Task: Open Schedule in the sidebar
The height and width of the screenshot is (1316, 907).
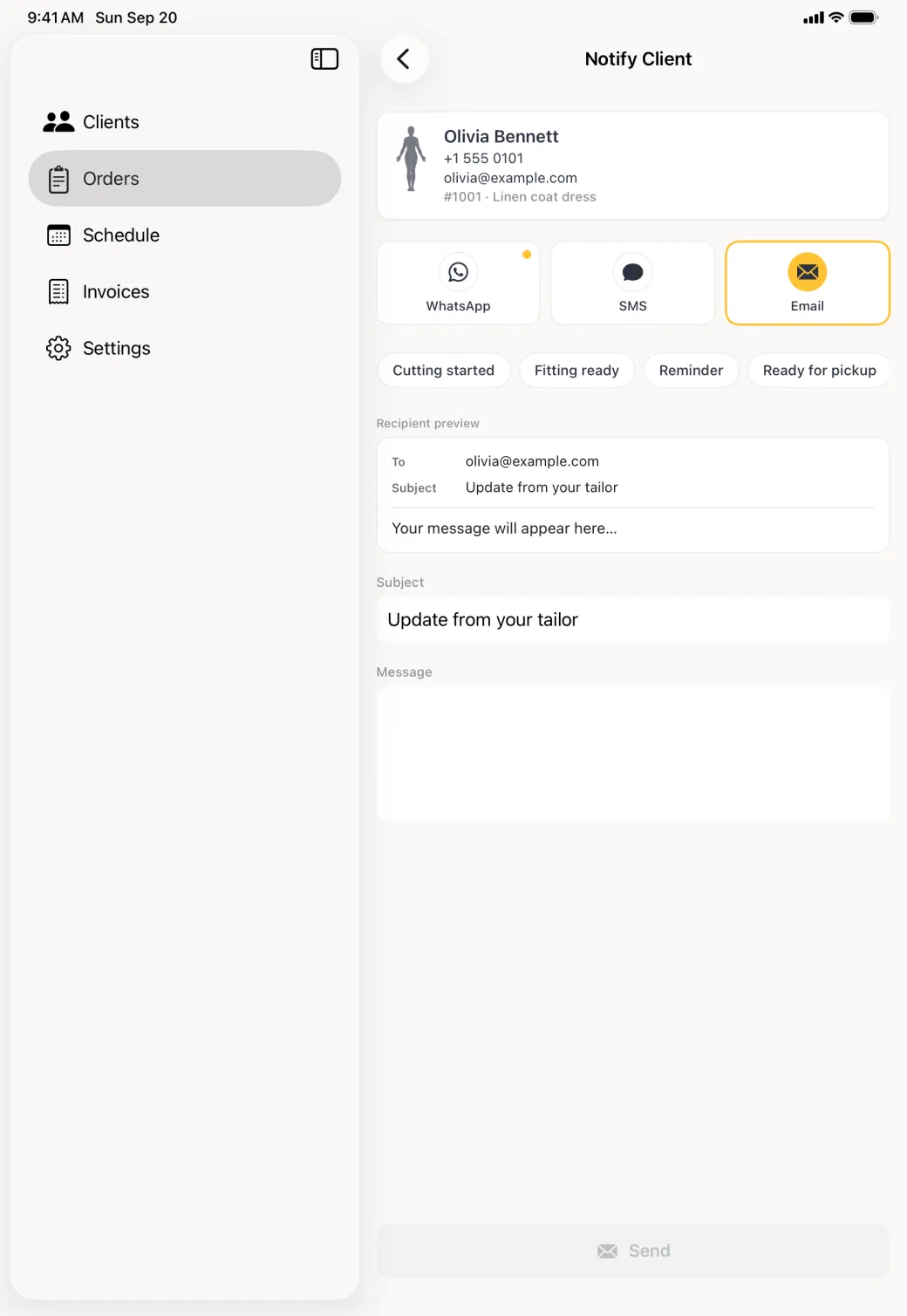Action: 185,235
